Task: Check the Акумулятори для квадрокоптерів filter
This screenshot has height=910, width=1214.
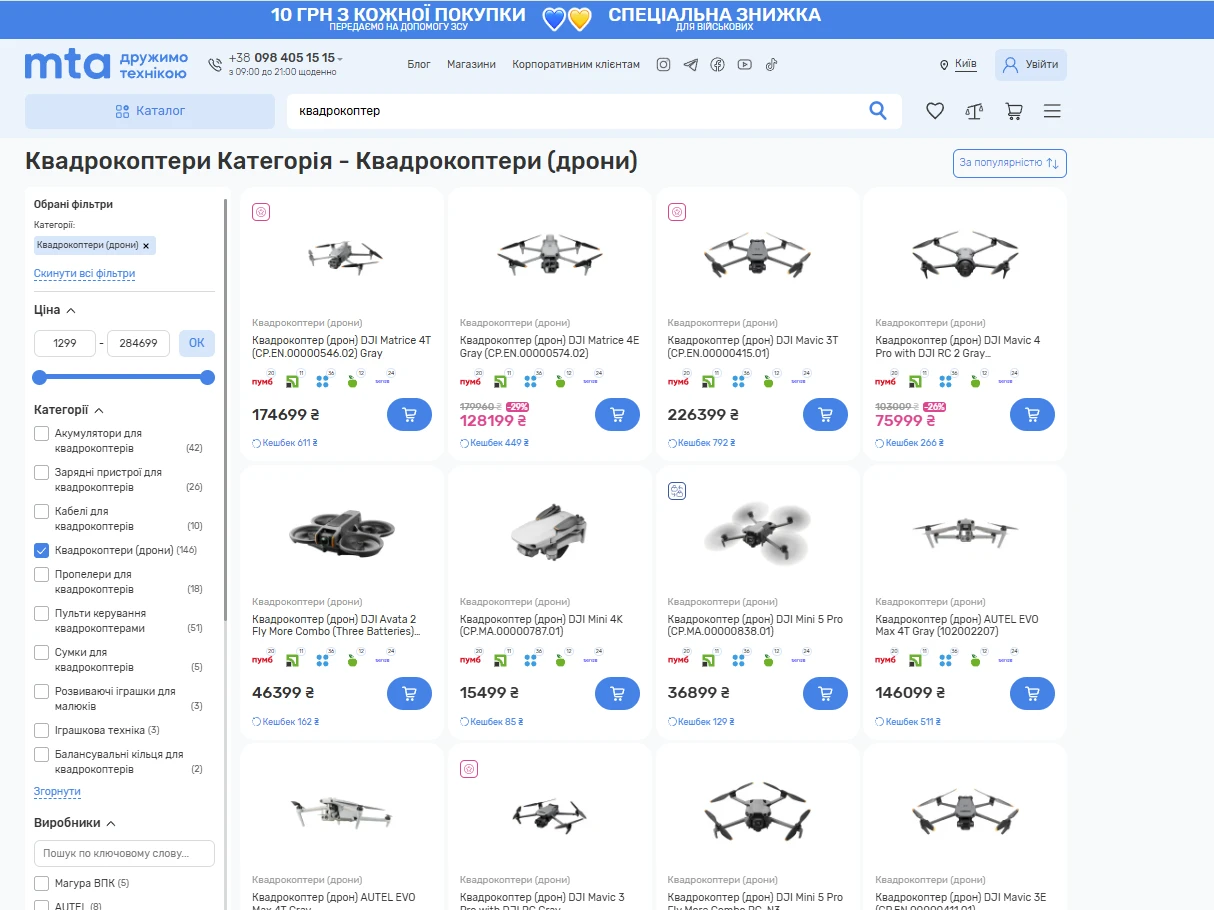Action: tap(42, 434)
